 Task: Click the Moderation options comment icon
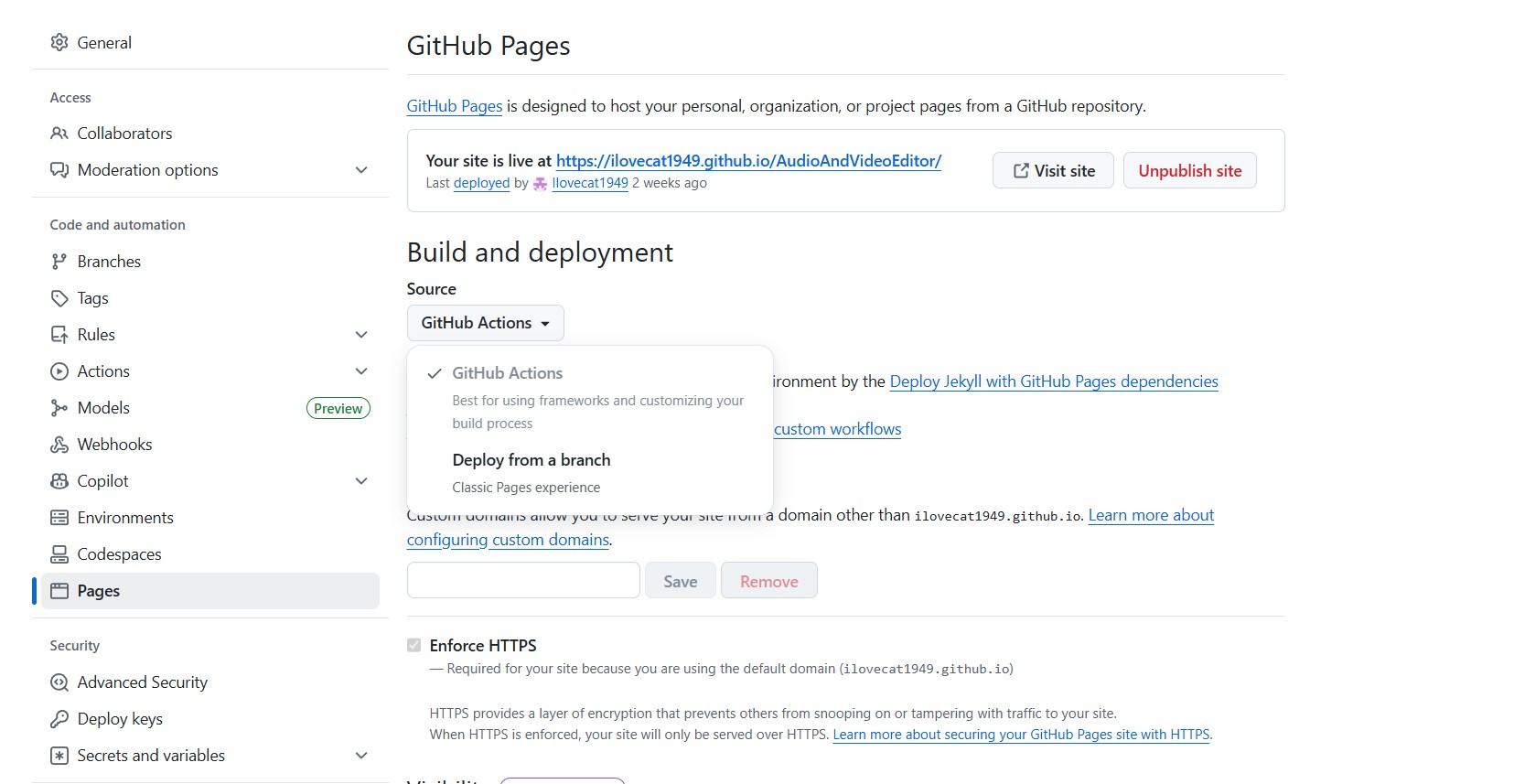click(x=59, y=170)
